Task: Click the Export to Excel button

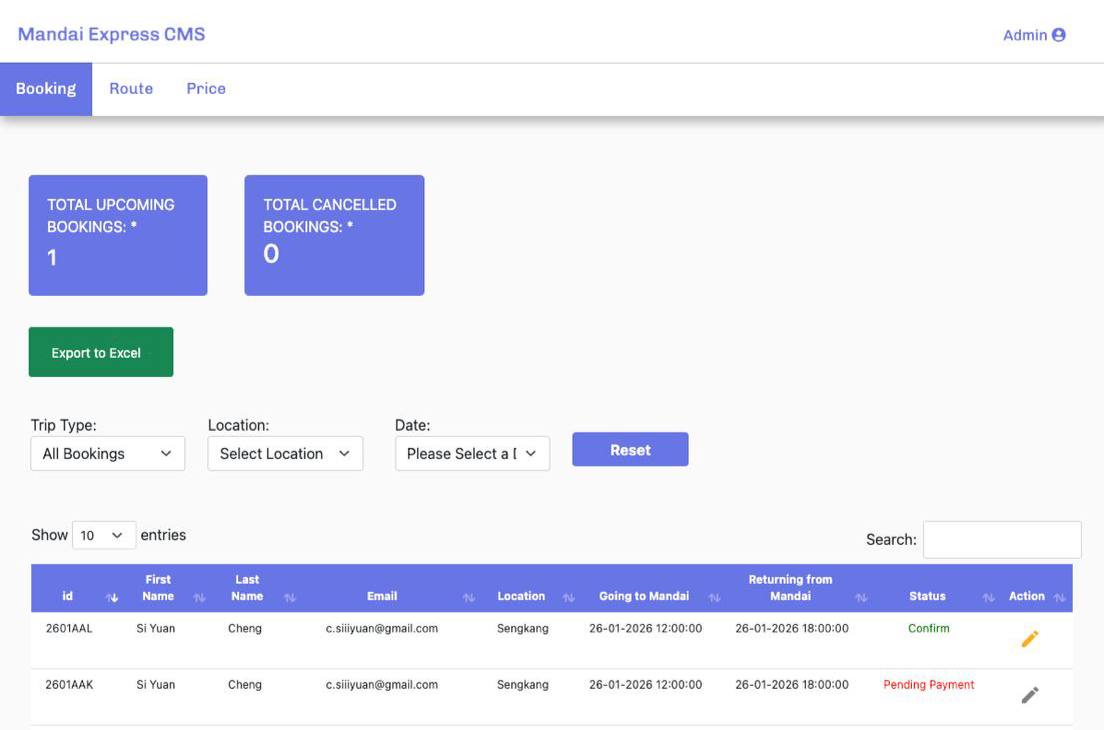Action: [x=101, y=352]
